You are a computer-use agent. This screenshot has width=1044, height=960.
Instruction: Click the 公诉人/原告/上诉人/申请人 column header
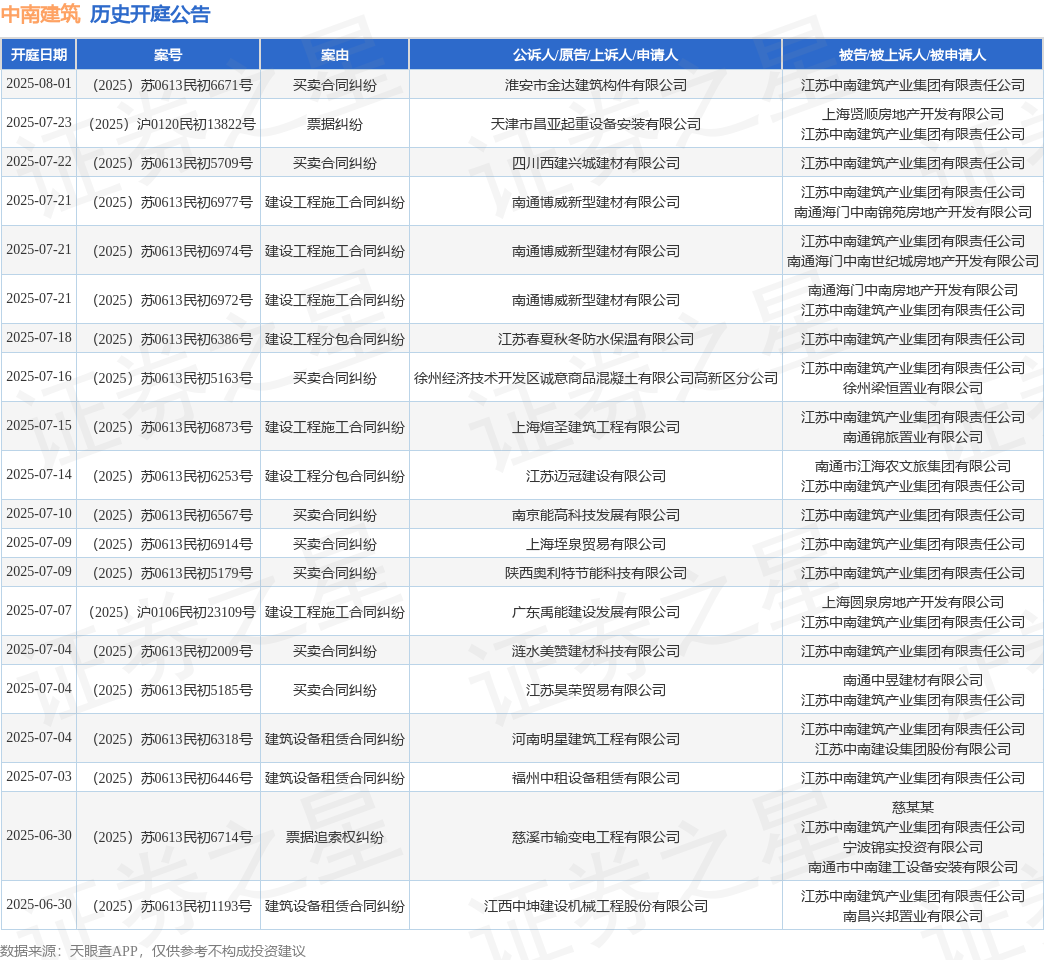click(x=595, y=55)
